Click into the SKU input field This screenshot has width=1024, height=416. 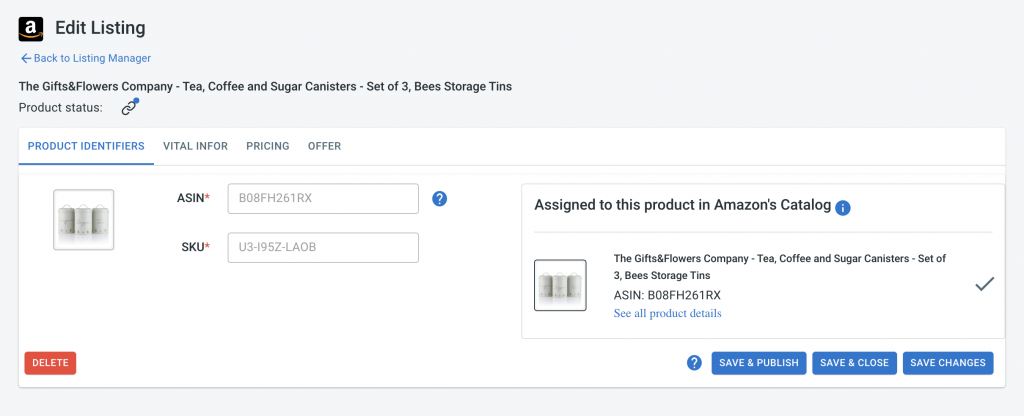coord(323,248)
